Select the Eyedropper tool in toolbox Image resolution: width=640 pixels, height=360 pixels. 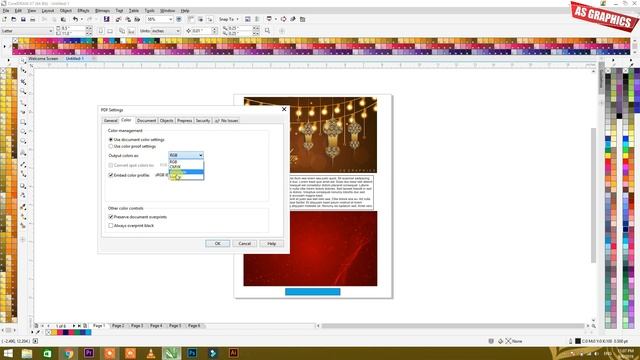23,207
